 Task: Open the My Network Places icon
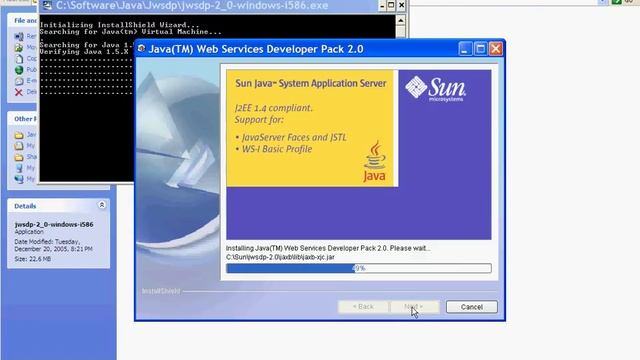pyautogui.click(x=19, y=179)
